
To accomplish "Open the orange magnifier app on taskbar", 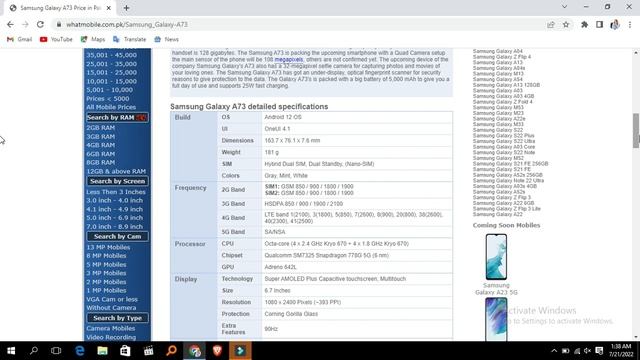I will (171, 351).
